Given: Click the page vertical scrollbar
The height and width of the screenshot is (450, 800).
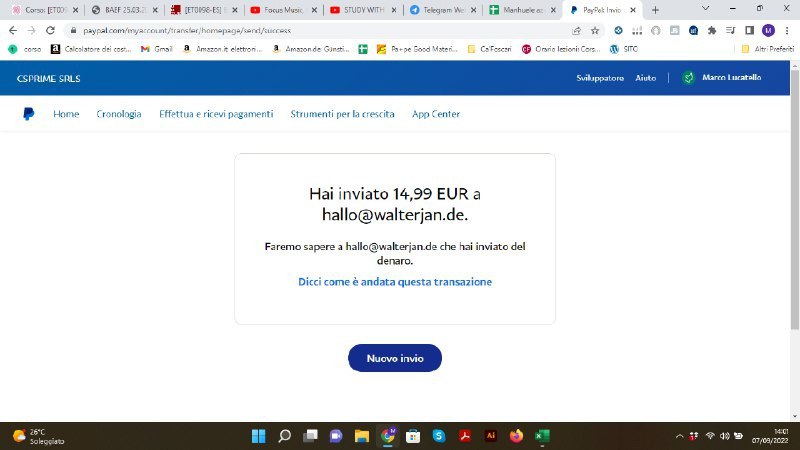Looking at the screenshot, I should click(795, 199).
